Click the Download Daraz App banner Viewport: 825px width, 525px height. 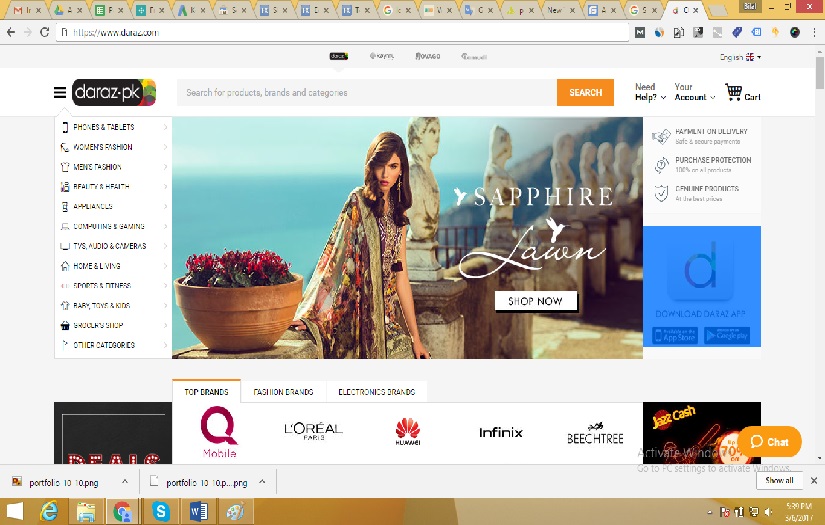(702, 286)
